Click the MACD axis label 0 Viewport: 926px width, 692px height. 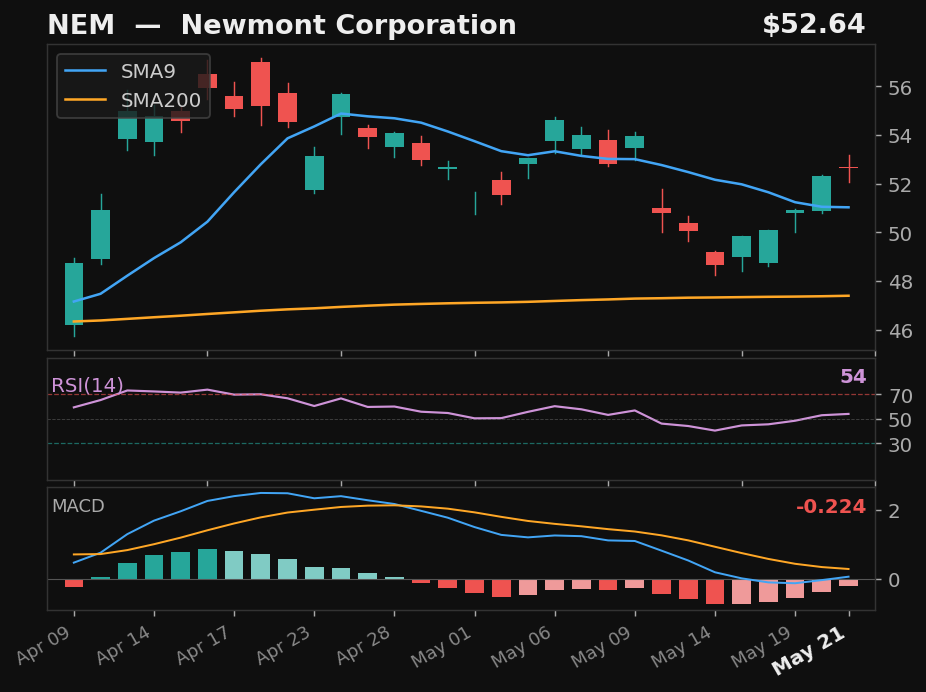pos(894,580)
